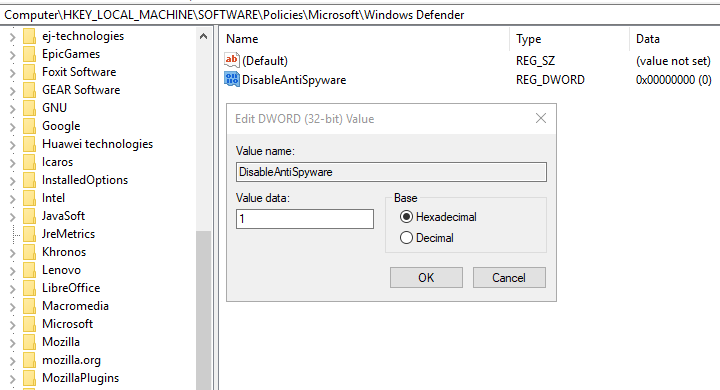
Task: Click the tree pane scrollbar thumb
Action: 203,310
